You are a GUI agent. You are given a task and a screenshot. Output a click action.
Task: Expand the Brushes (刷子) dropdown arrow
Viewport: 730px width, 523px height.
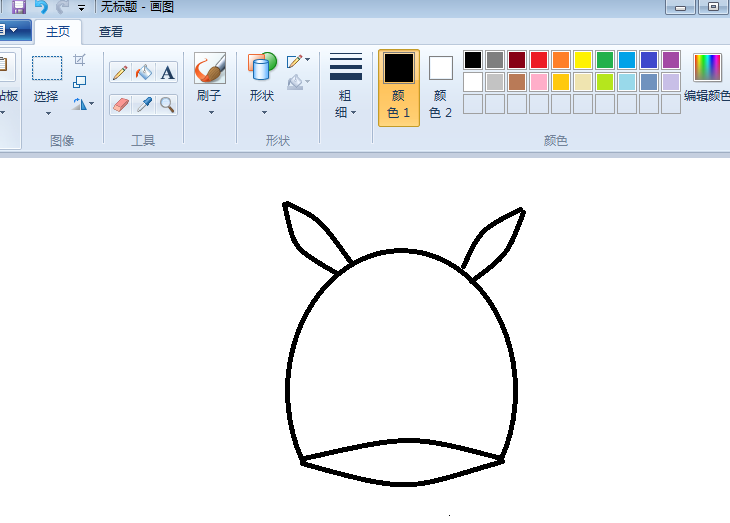point(211,112)
